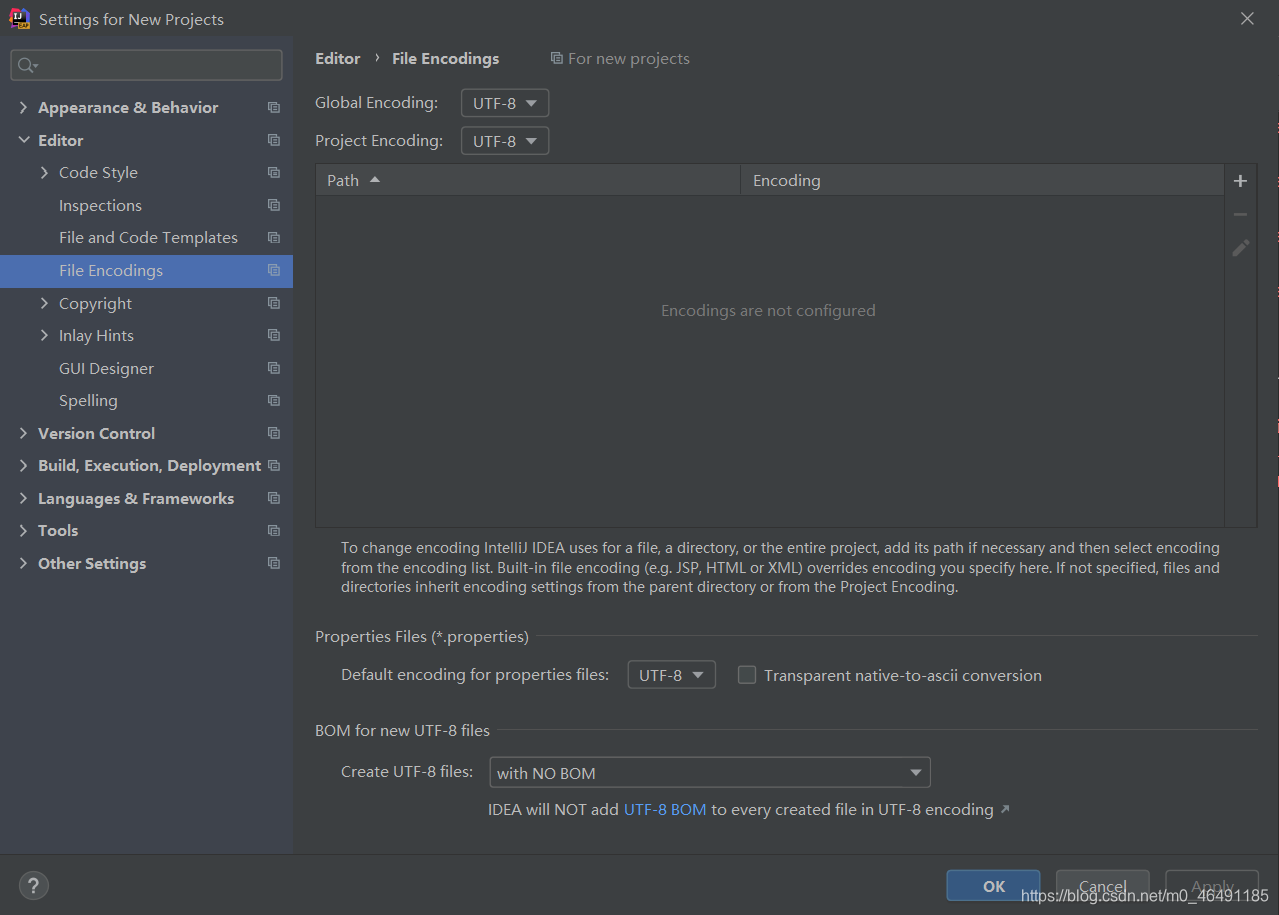Open the Create UTF-8 files dropdown

(710, 772)
